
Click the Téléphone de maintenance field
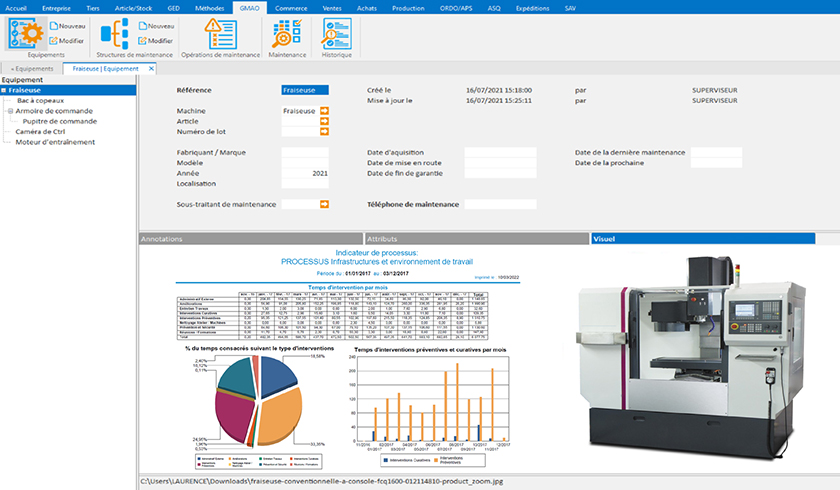click(500, 204)
